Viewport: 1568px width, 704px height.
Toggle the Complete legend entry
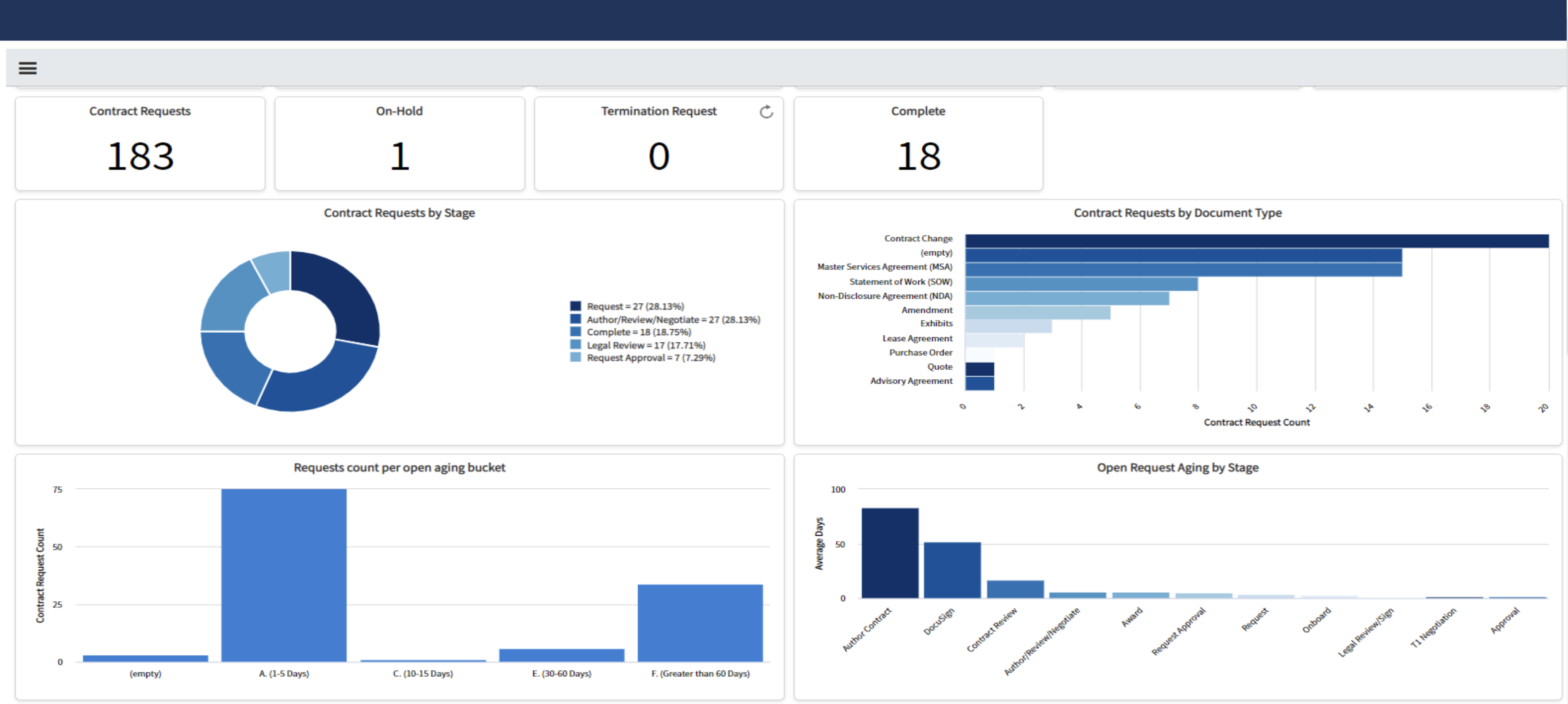click(639, 332)
